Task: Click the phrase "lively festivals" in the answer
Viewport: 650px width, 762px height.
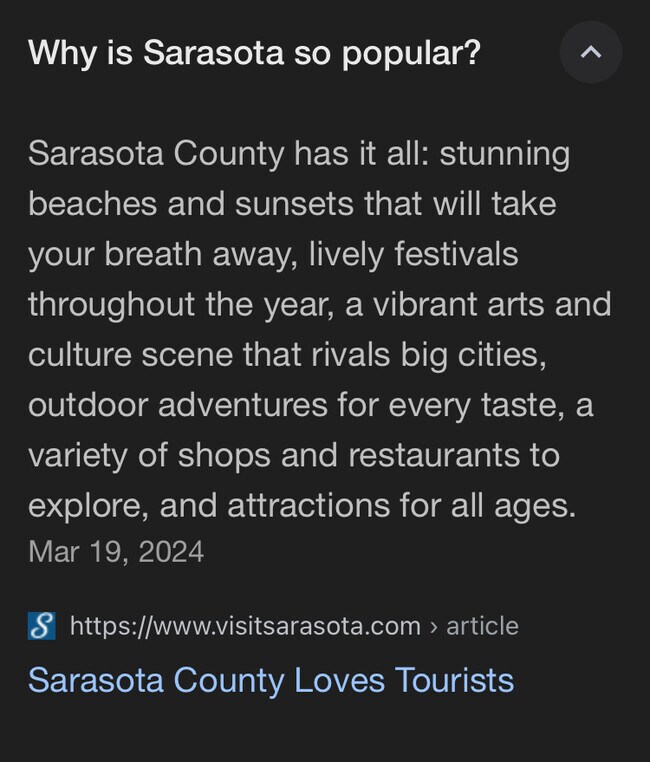Action: tap(412, 254)
